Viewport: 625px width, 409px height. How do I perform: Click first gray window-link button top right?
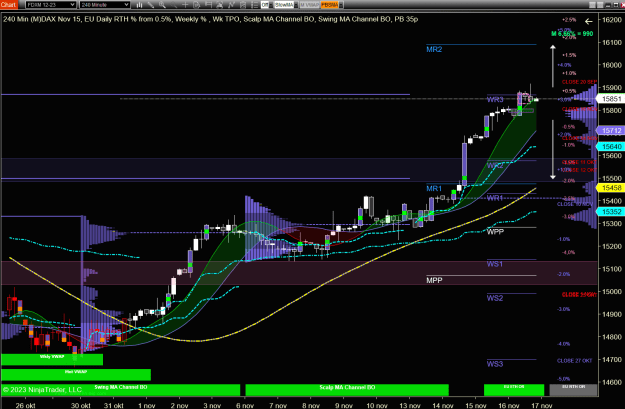tap(592, 5)
